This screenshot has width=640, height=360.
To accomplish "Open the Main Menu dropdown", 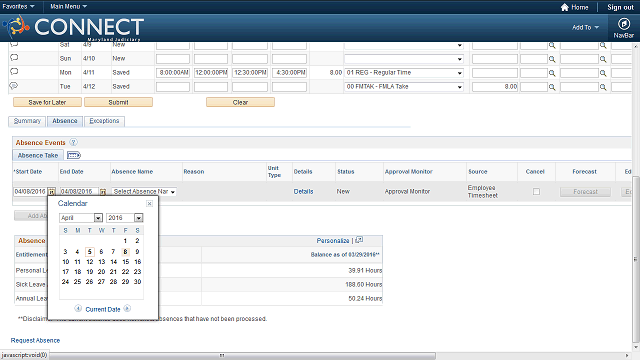I will pos(68,7).
